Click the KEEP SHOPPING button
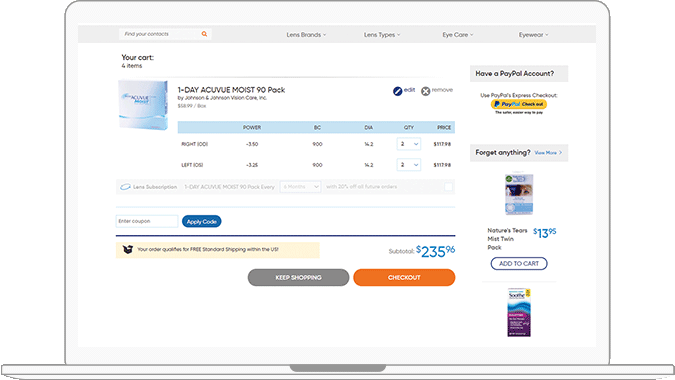This screenshot has height=380, width=675. click(x=298, y=278)
